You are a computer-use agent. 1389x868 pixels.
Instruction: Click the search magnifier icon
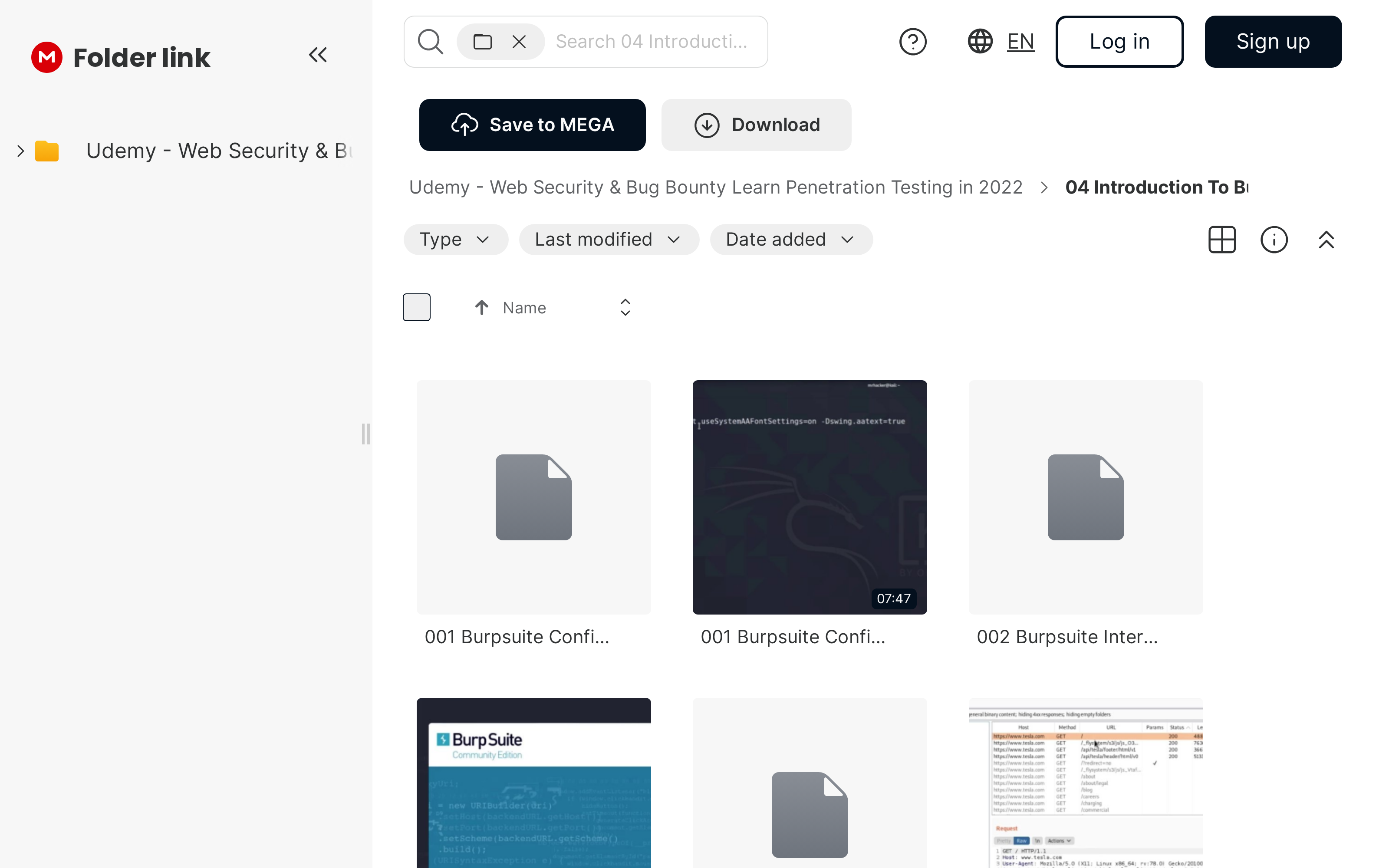pyautogui.click(x=431, y=41)
